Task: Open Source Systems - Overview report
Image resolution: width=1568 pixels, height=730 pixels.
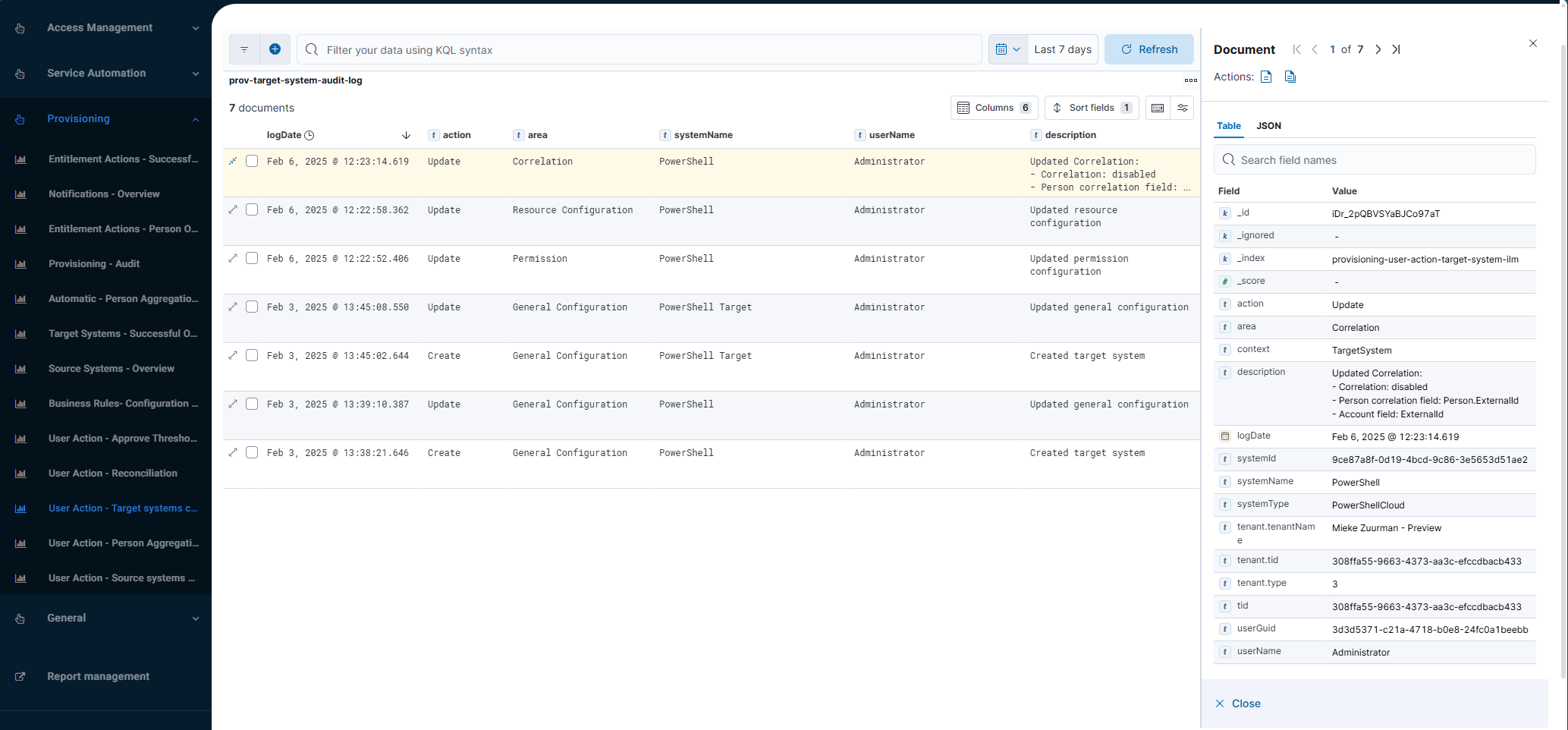Action: point(112,368)
